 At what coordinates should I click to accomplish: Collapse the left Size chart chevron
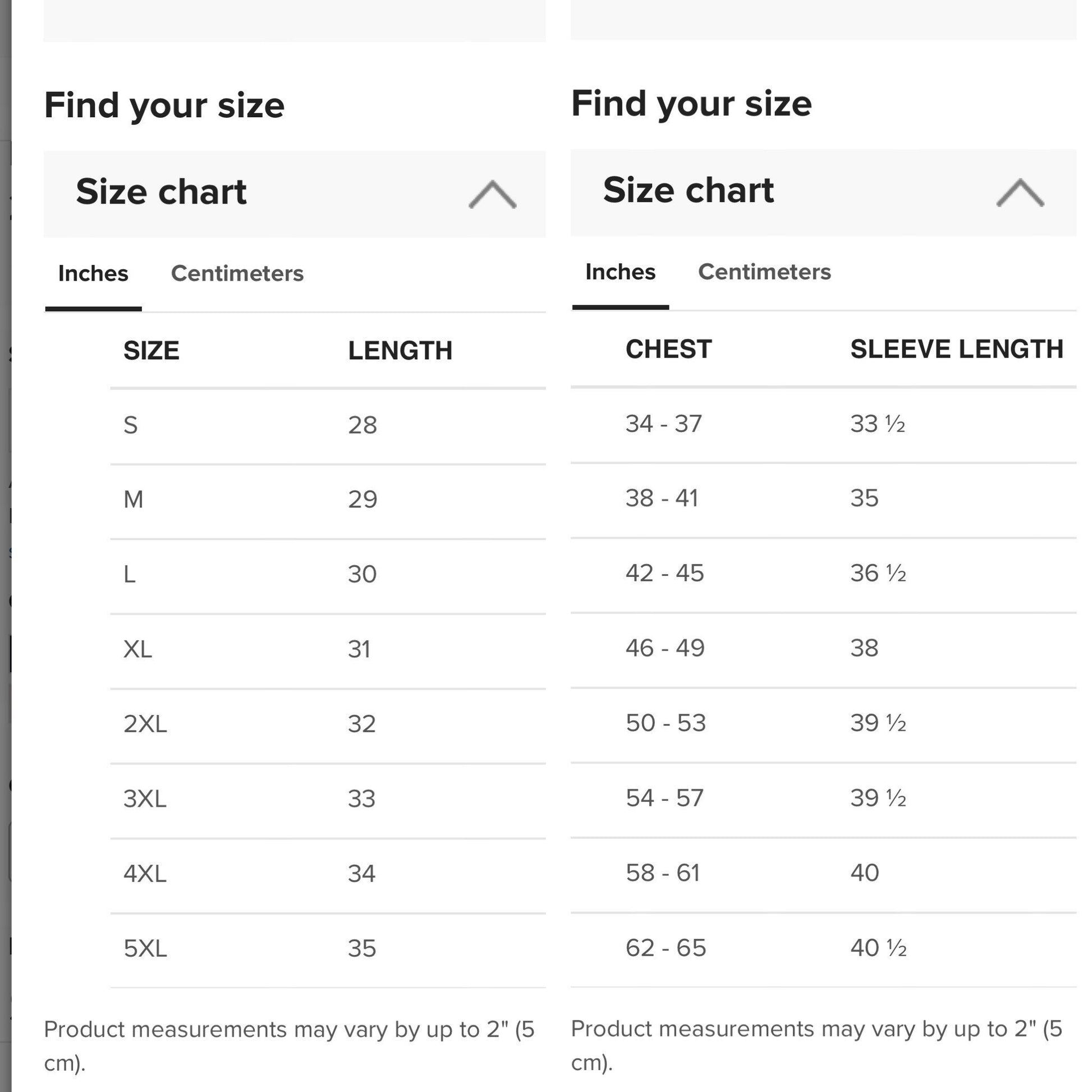pyautogui.click(x=492, y=194)
